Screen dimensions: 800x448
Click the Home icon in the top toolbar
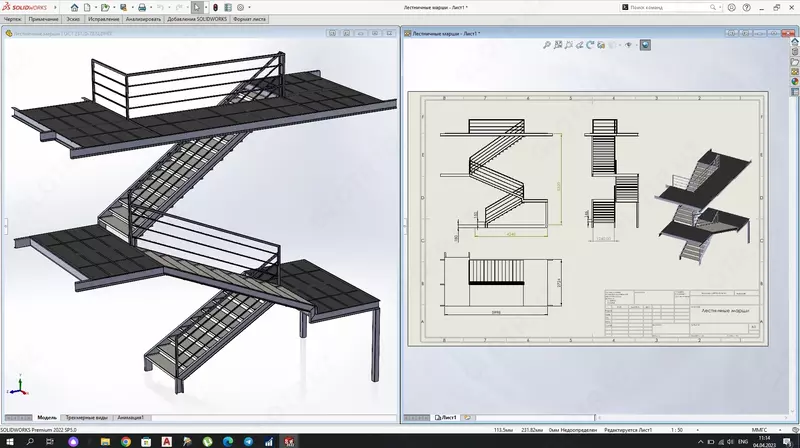pyautogui.click(x=75, y=7)
